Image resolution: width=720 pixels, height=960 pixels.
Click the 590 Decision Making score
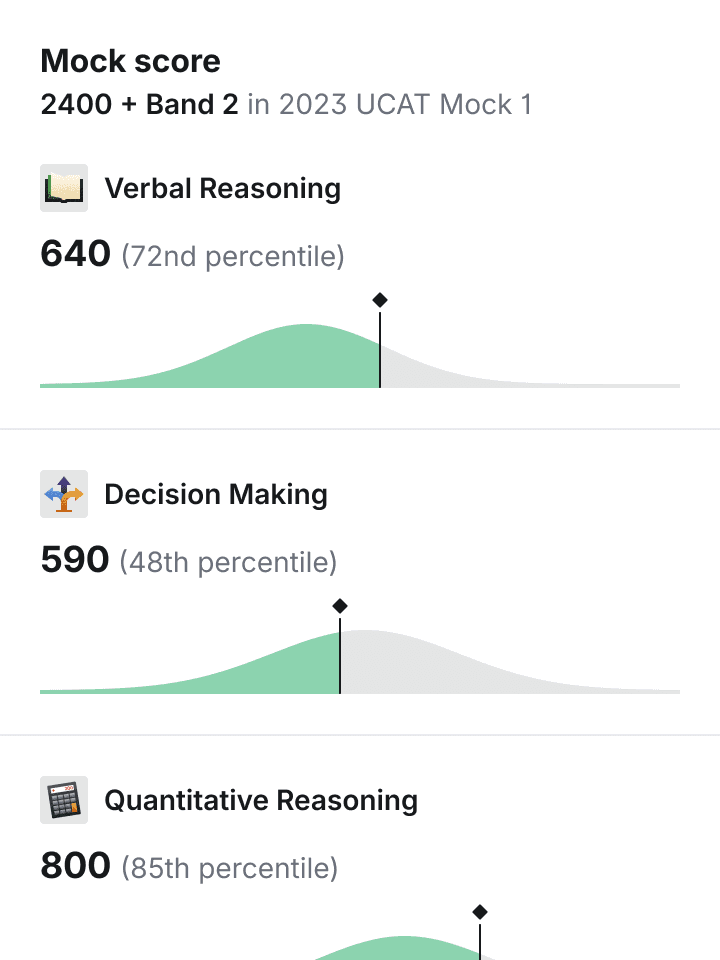click(75, 560)
